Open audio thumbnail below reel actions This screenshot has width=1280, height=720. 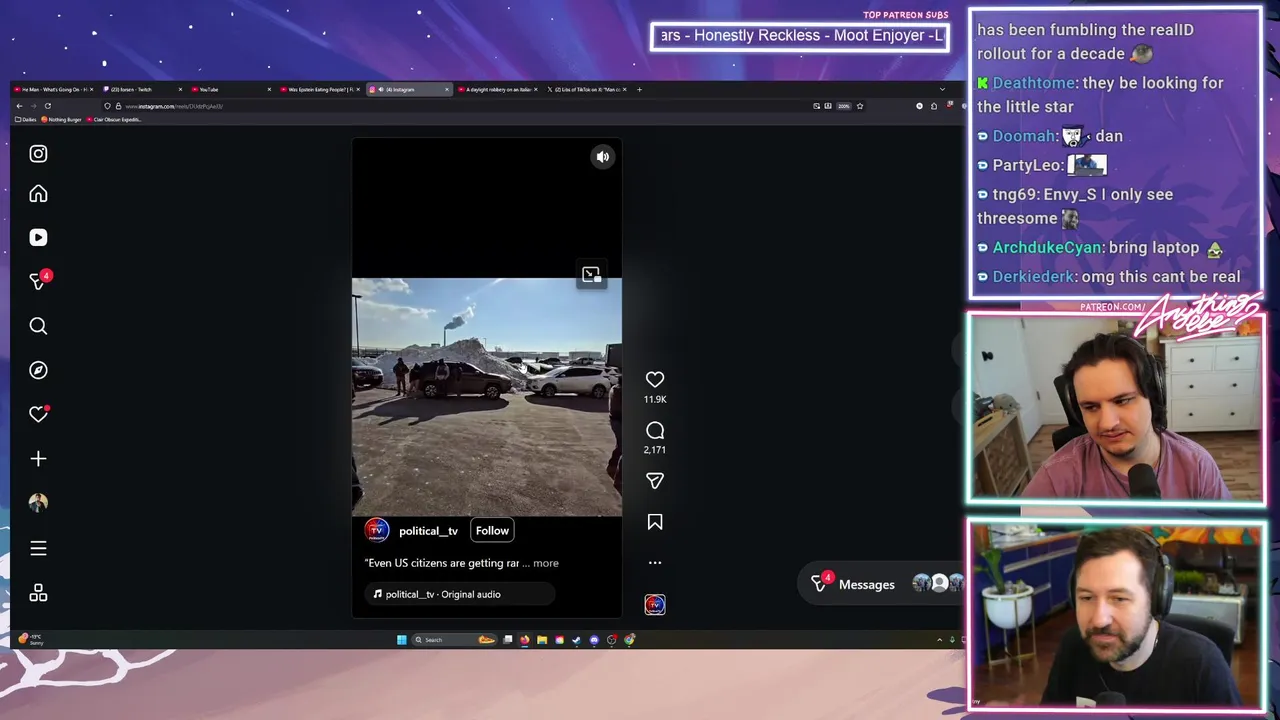click(x=655, y=604)
